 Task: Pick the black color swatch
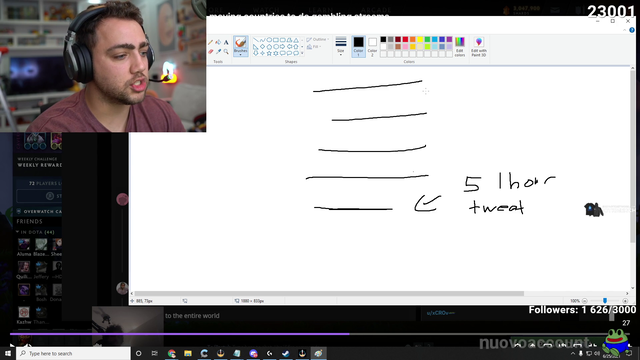[x=383, y=39]
